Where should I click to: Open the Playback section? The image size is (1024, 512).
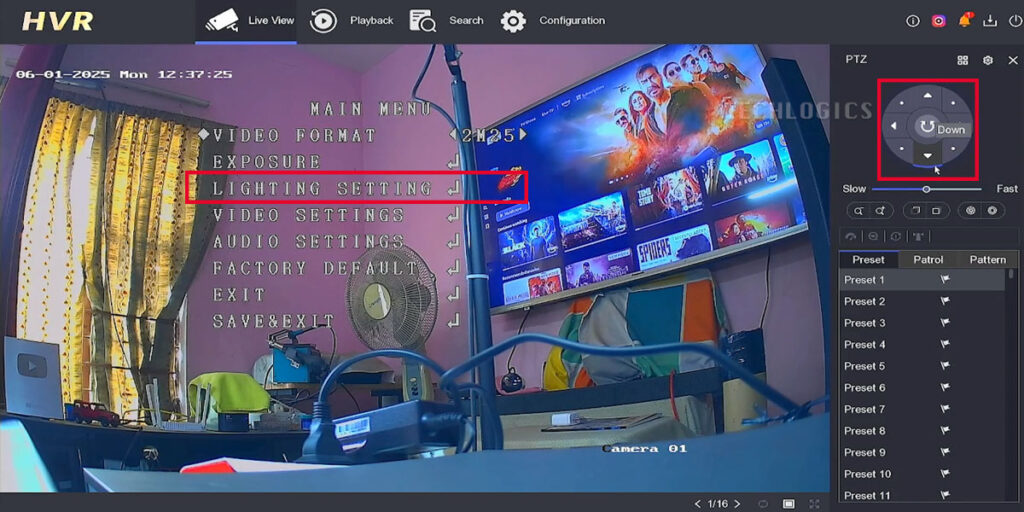point(352,21)
